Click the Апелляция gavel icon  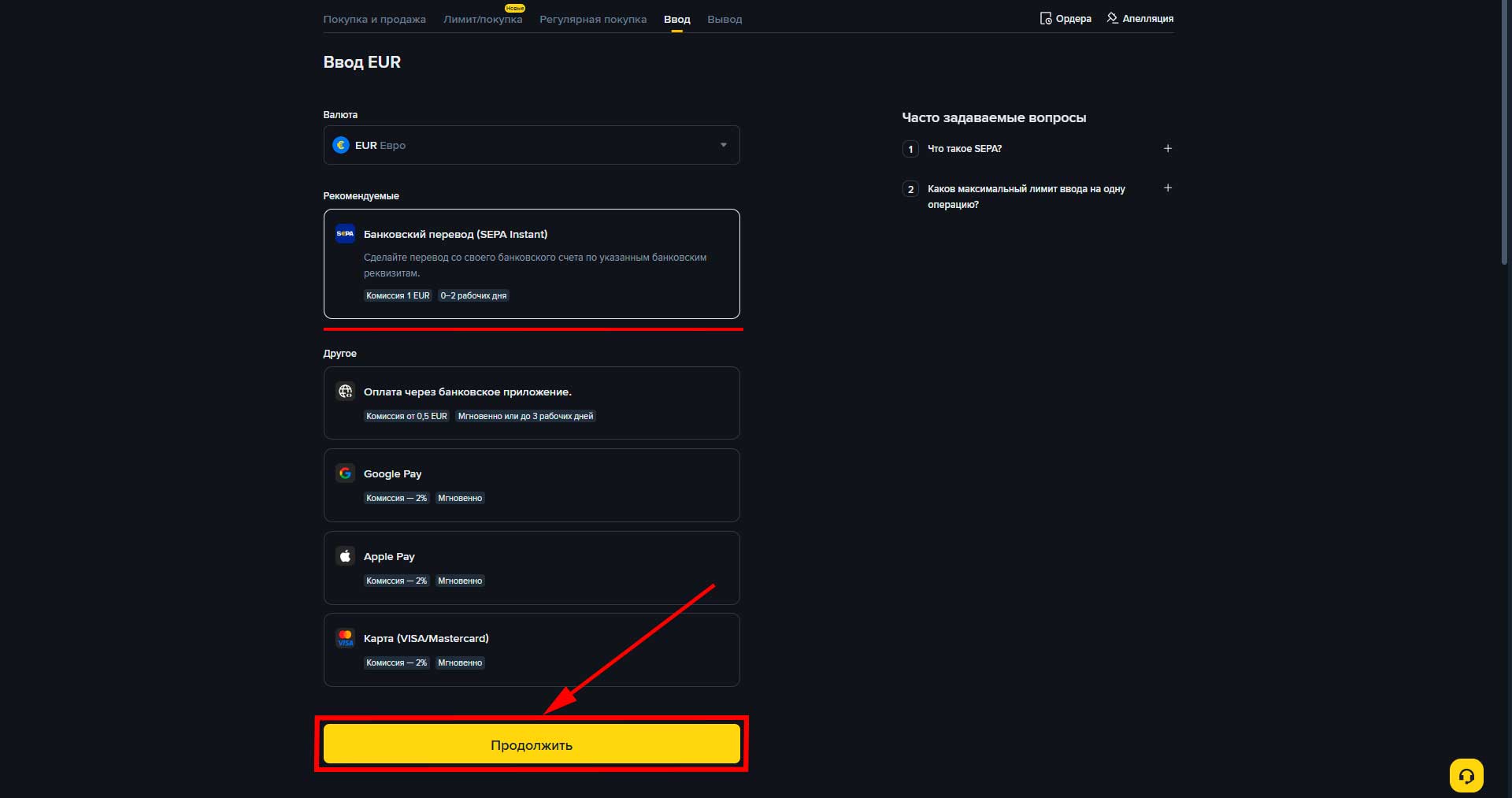coord(1112,18)
